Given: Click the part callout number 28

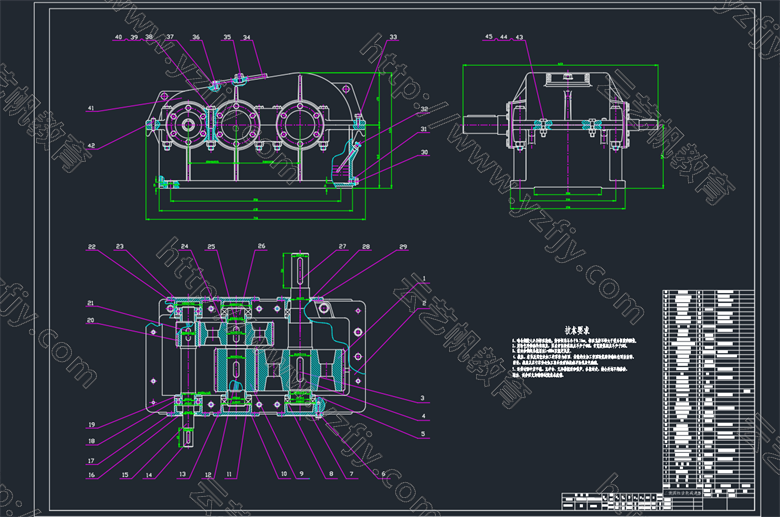Looking at the screenshot, I should pyautogui.click(x=366, y=246).
